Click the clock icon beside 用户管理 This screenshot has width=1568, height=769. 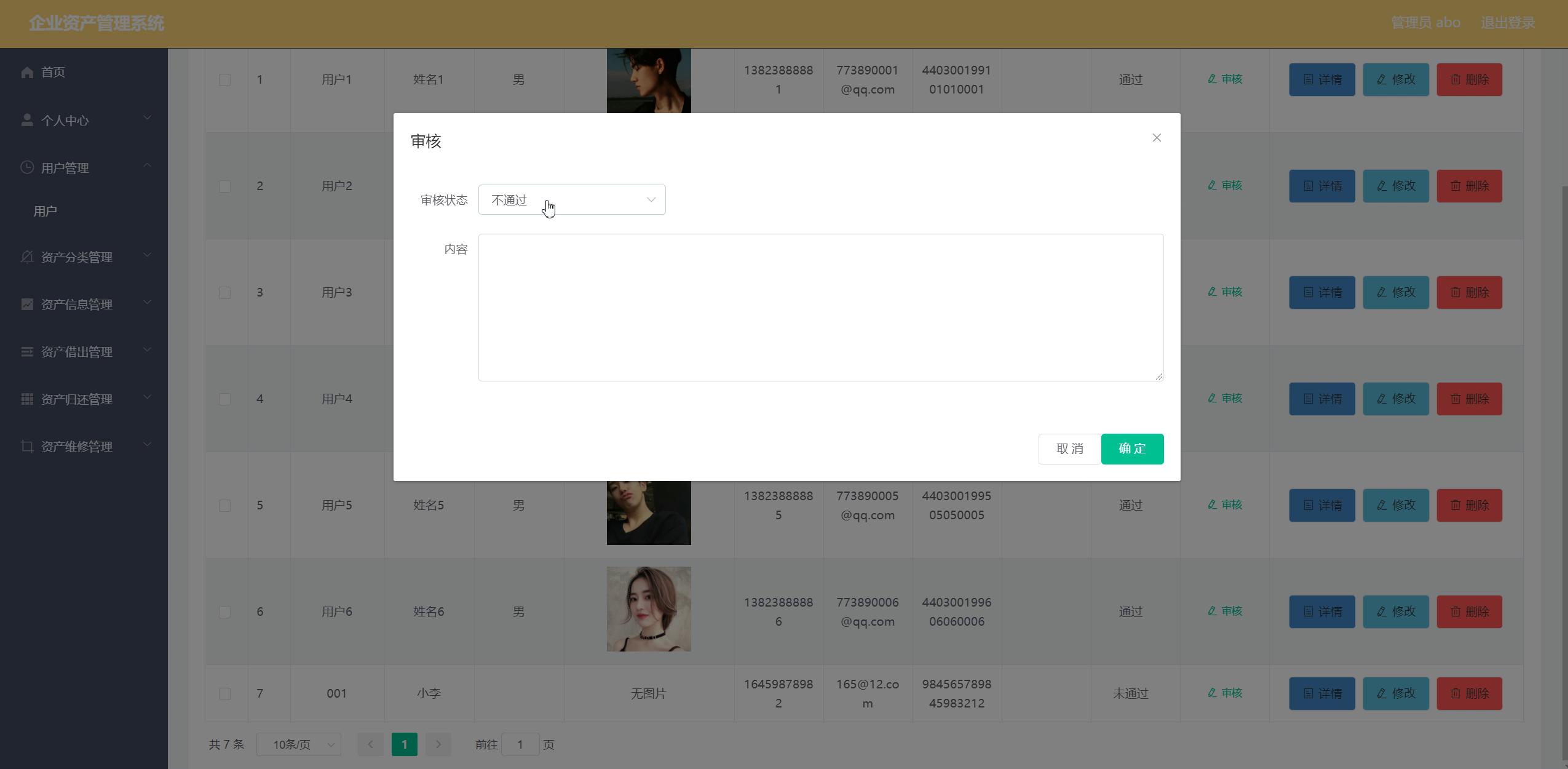pos(27,167)
